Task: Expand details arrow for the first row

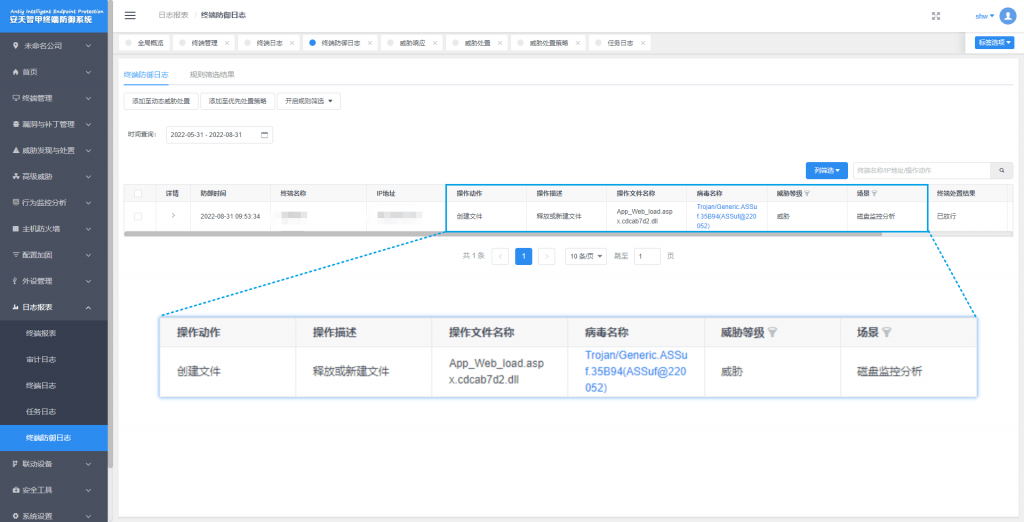Action: coord(172,215)
